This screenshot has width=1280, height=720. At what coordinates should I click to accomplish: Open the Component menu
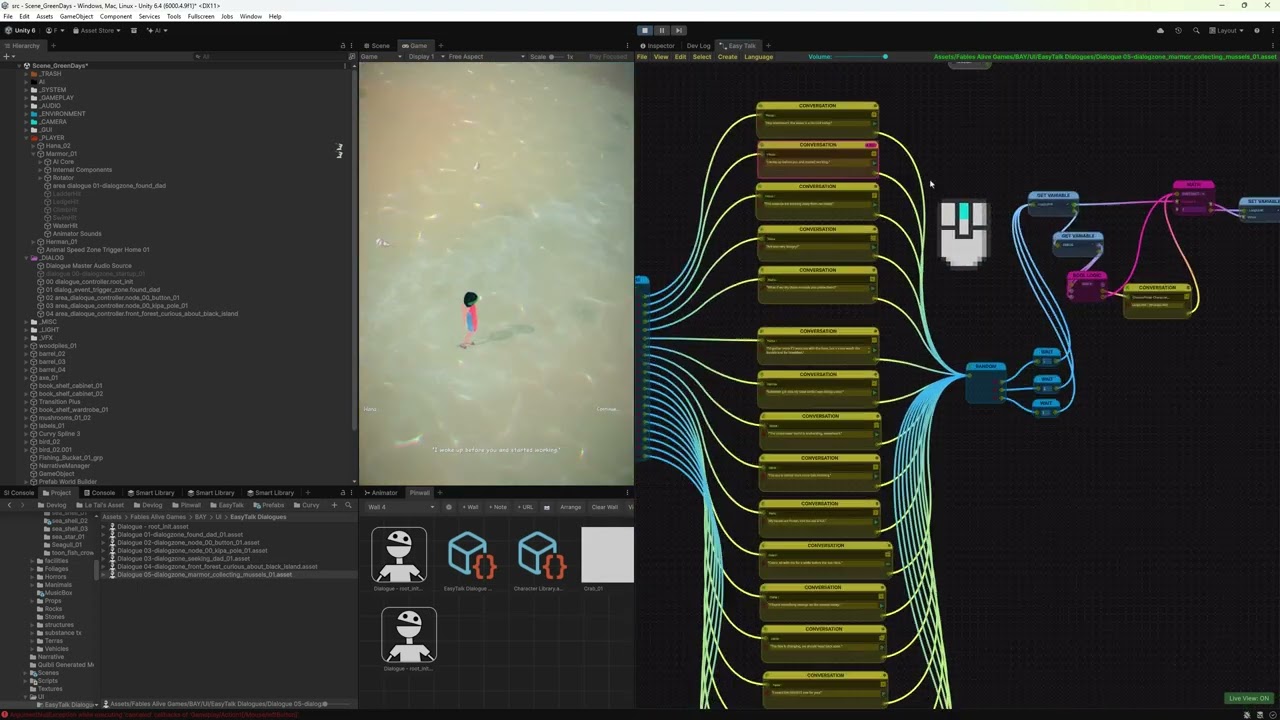pos(116,16)
